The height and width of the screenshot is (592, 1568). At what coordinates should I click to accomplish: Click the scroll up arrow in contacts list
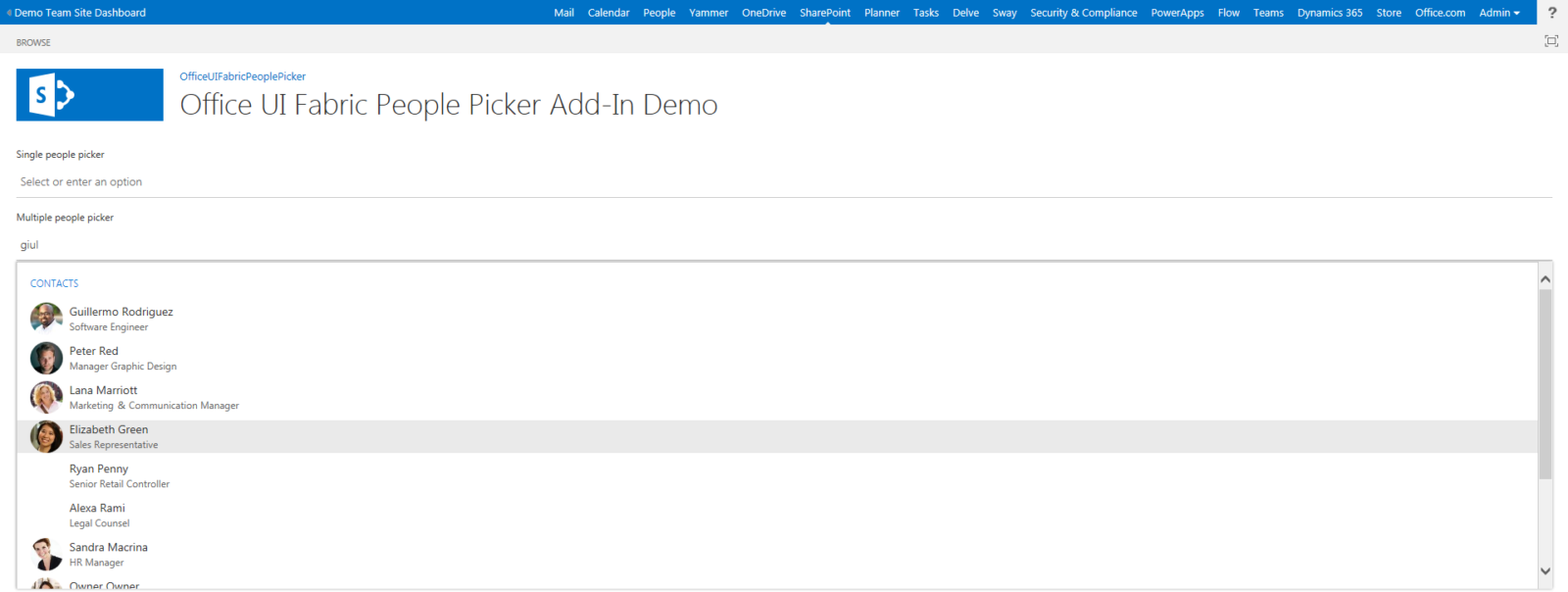[x=1545, y=279]
